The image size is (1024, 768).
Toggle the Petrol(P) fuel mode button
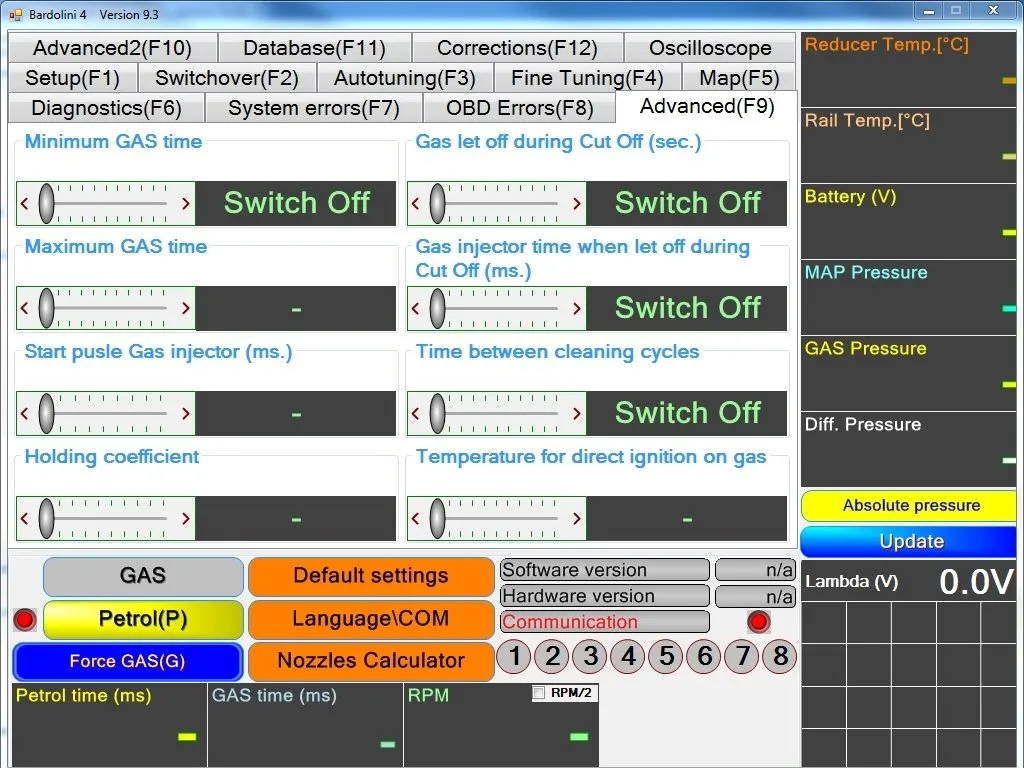[x=143, y=619]
